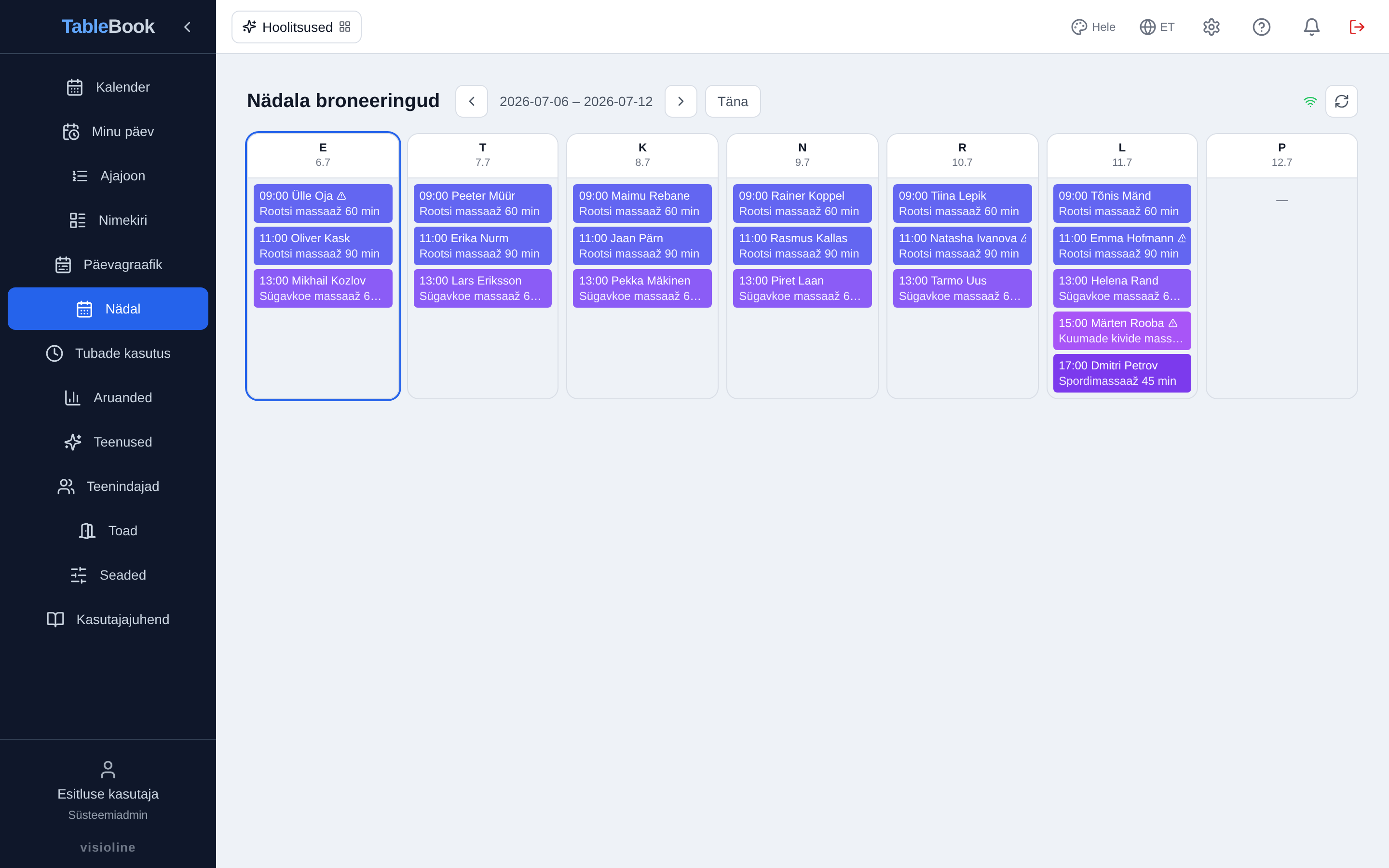Click the red logout icon

(1357, 27)
